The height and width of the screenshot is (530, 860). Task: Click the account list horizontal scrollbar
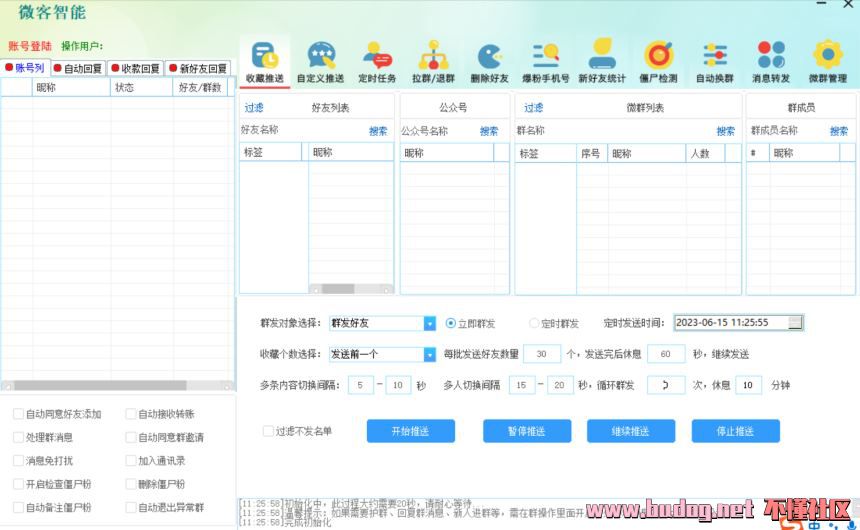pos(117,386)
